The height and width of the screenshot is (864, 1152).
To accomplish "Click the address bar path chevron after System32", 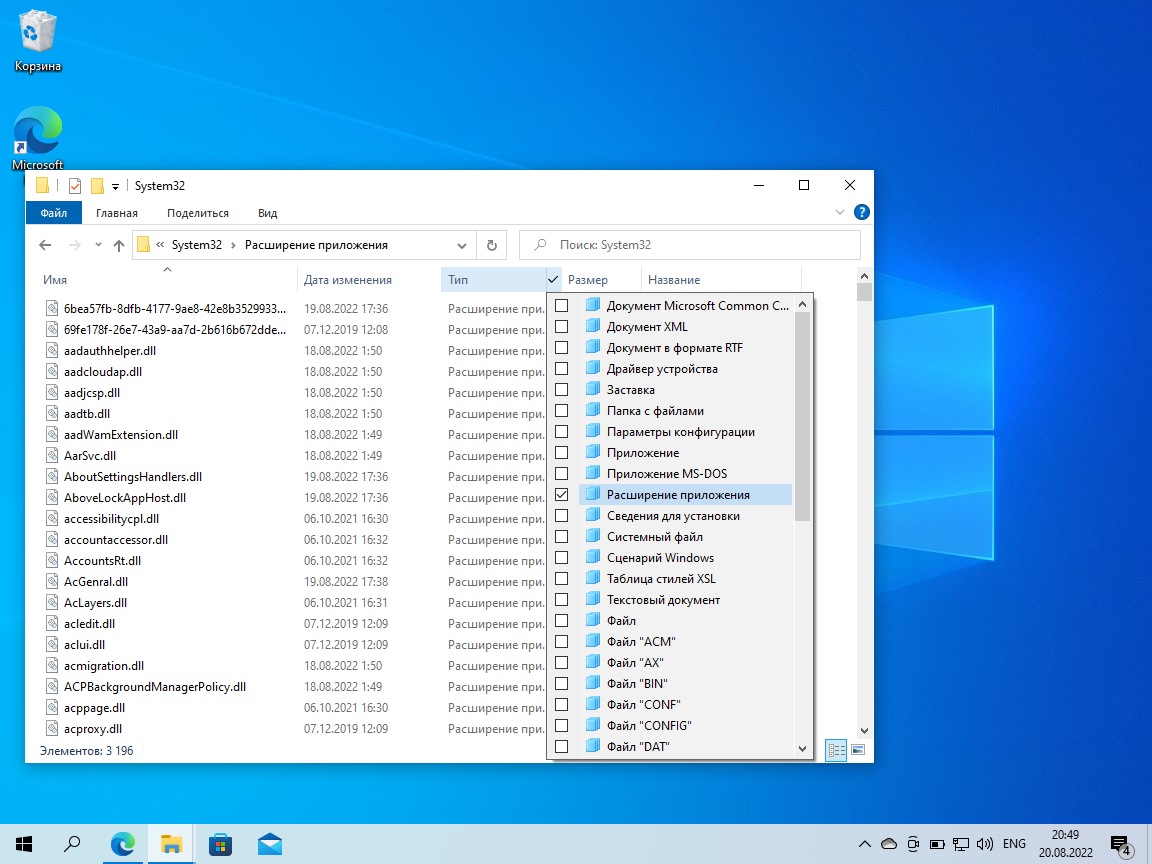I will click(x=234, y=245).
